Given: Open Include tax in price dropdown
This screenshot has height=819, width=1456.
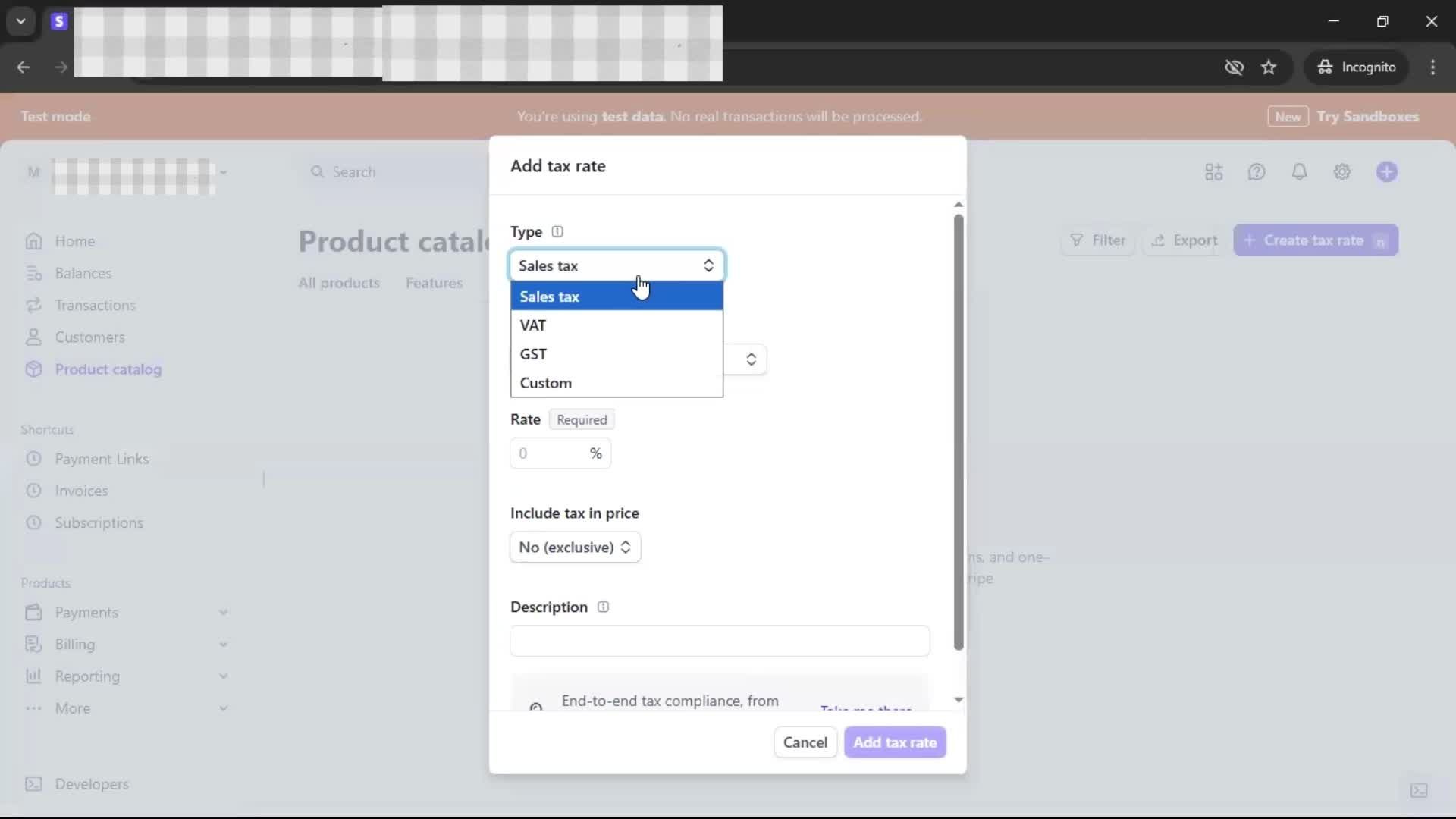Looking at the screenshot, I should (x=575, y=548).
